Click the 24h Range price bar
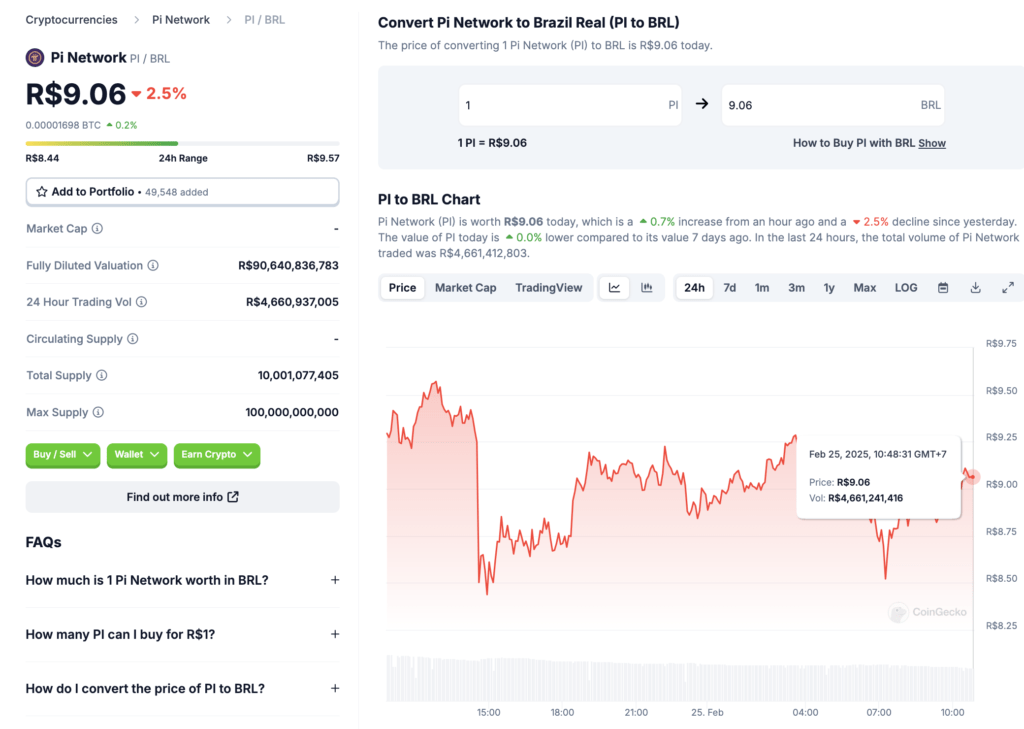 pyautogui.click(x=182, y=143)
